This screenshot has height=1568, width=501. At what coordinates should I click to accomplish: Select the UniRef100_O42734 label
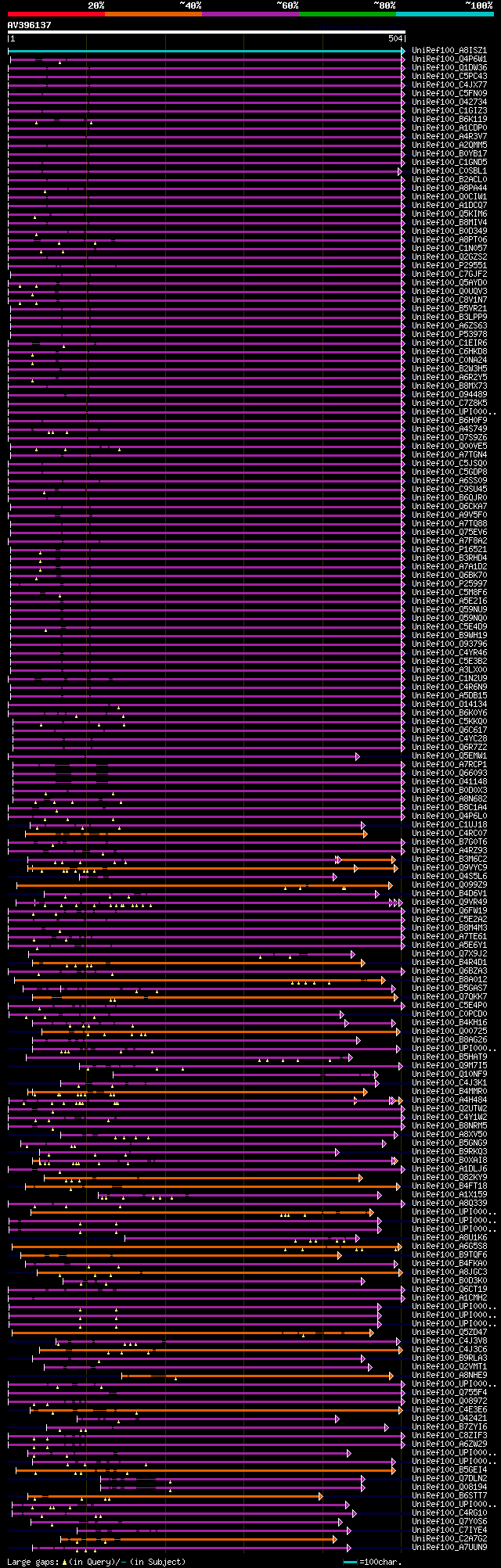(449, 102)
